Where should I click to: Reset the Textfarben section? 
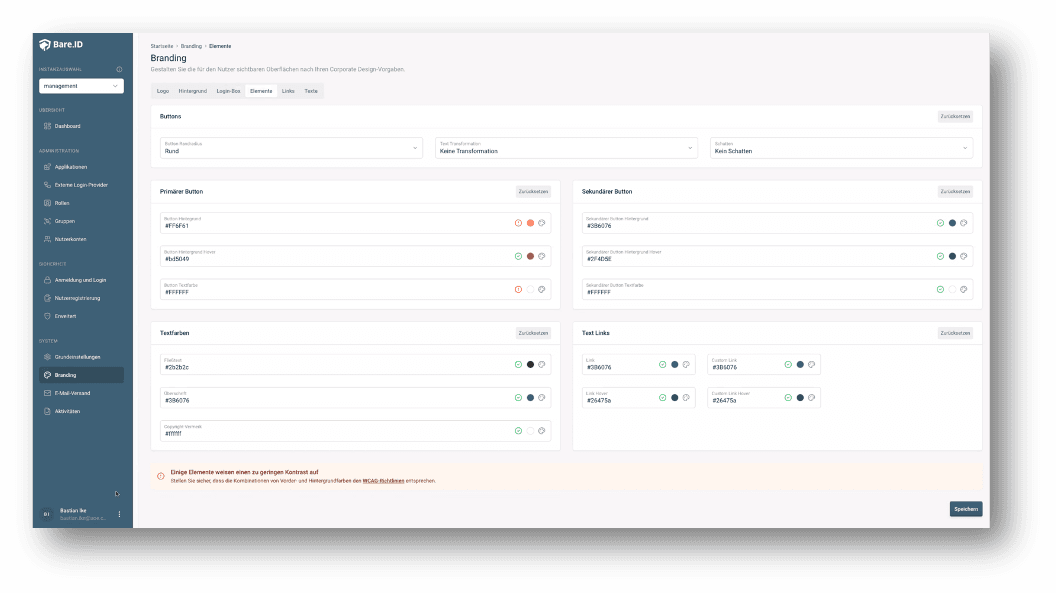[533, 333]
